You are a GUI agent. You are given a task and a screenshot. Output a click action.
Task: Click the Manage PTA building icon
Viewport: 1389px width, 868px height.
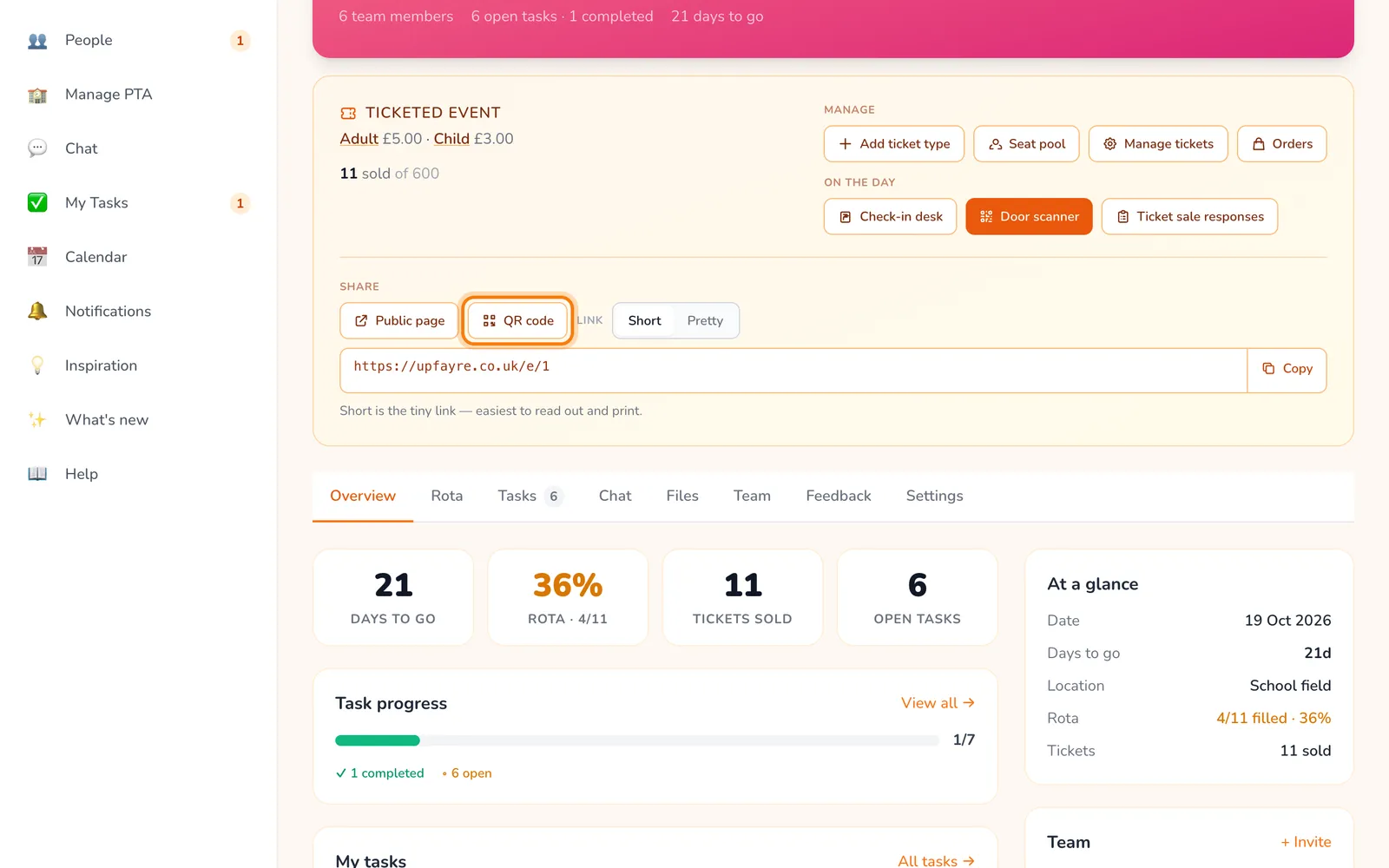(x=37, y=95)
